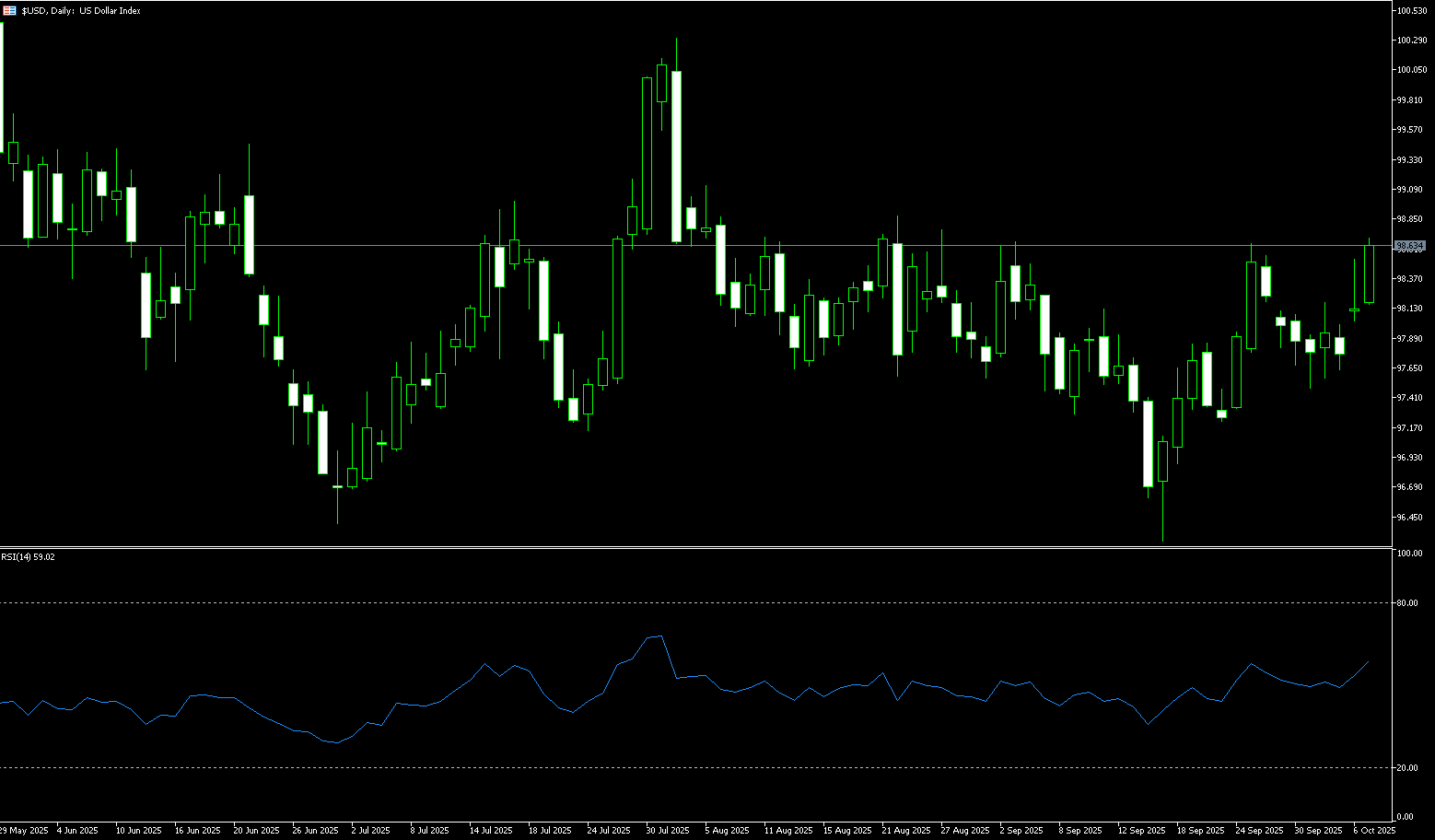Click the RSI line peak near 30 Jul
This screenshot has height=840, width=1435.
[660, 636]
